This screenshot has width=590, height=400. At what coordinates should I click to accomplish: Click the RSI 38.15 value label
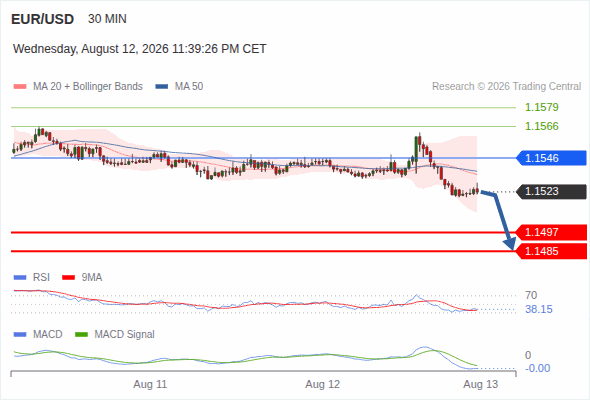pyautogui.click(x=539, y=310)
